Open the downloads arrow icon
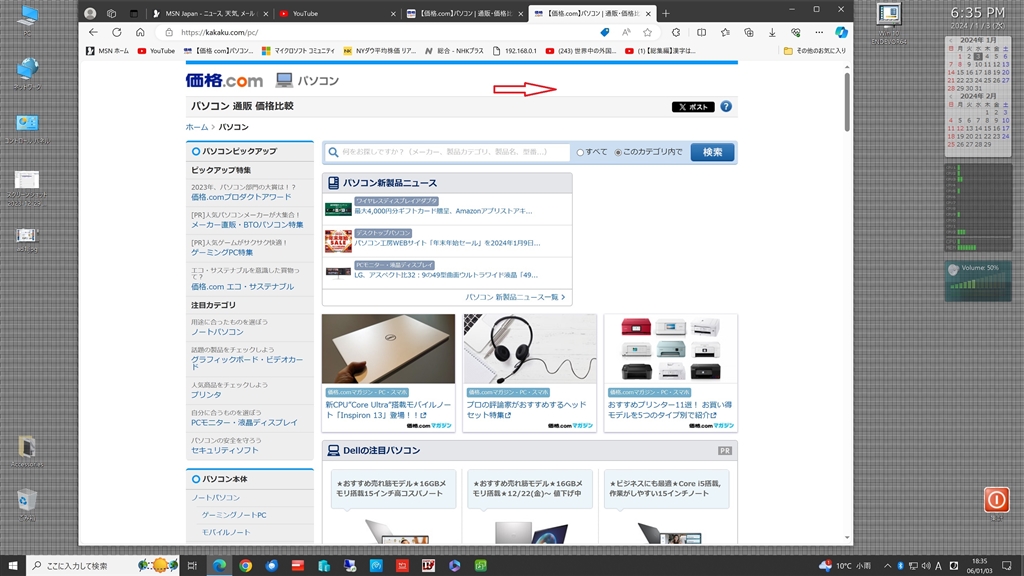This screenshot has width=1024, height=576. (x=772, y=32)
